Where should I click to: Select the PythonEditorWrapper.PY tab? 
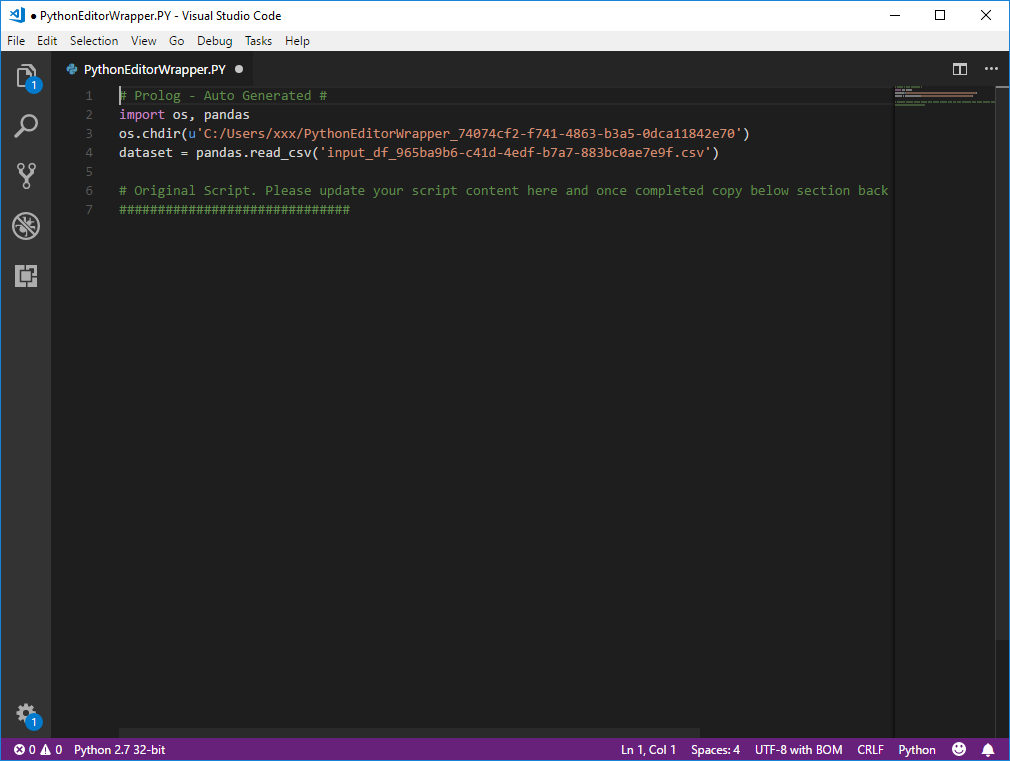[x=150, y=69]
